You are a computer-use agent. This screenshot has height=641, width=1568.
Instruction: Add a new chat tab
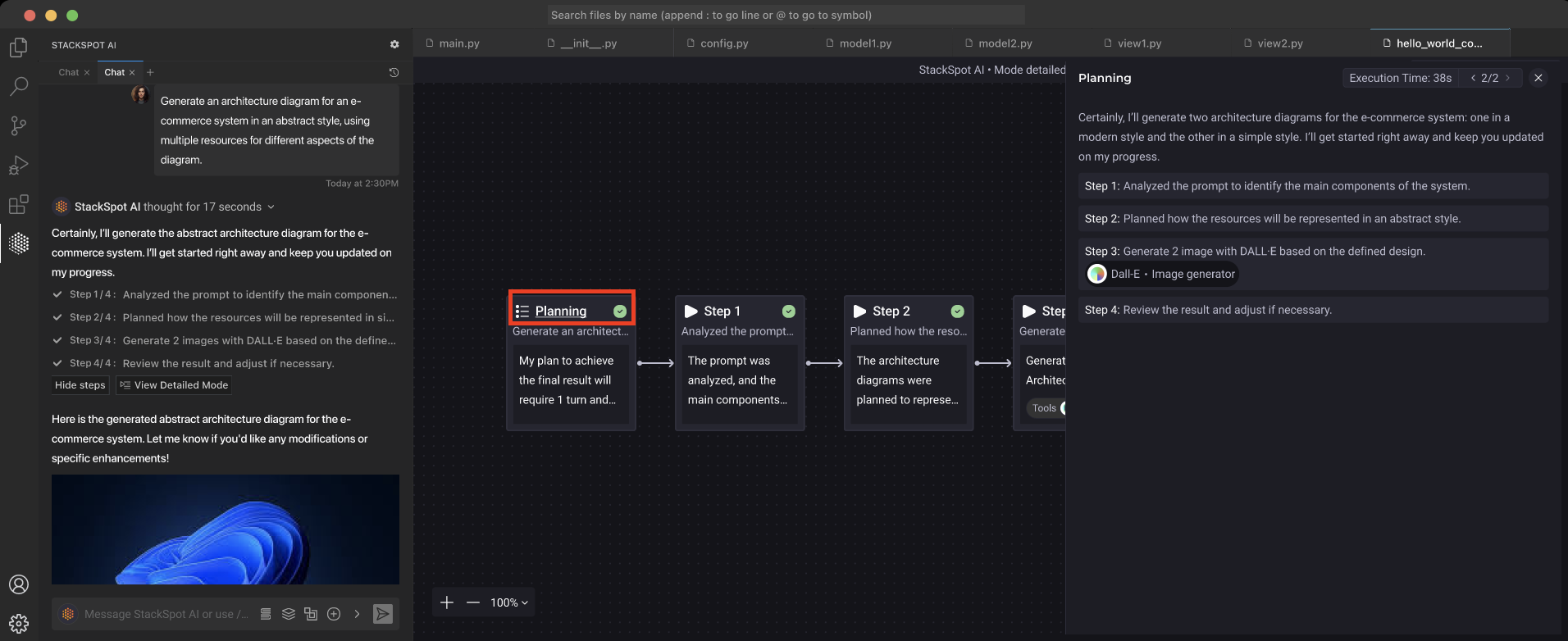coord(150,72)
